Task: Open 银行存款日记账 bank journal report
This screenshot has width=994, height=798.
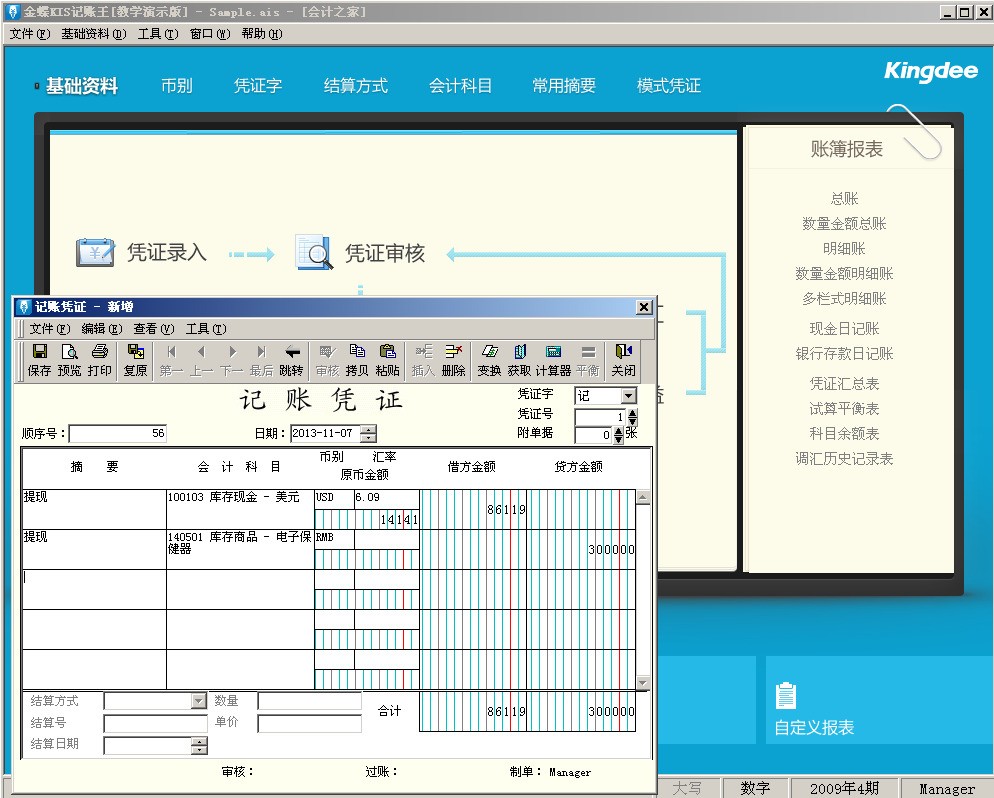Action: [844, 354]
